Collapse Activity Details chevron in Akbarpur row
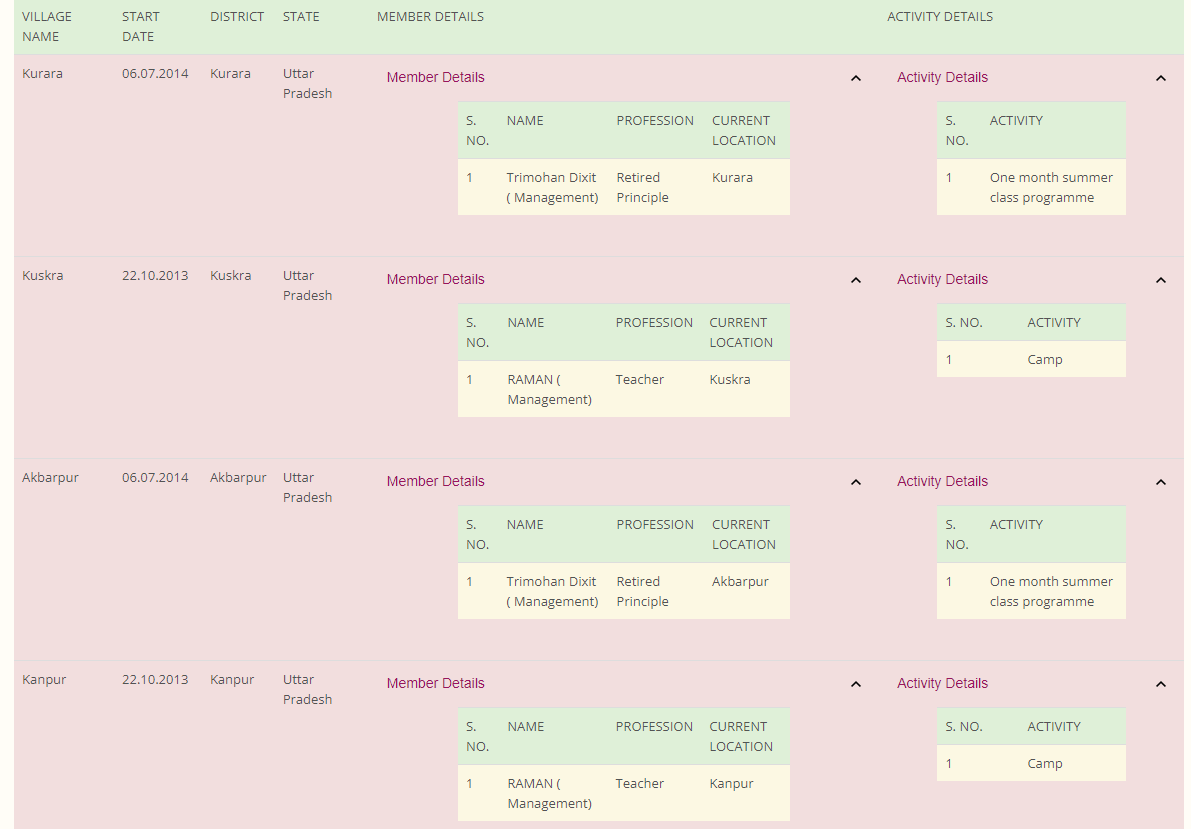The image size is (1191, 829). (1160, 482)
